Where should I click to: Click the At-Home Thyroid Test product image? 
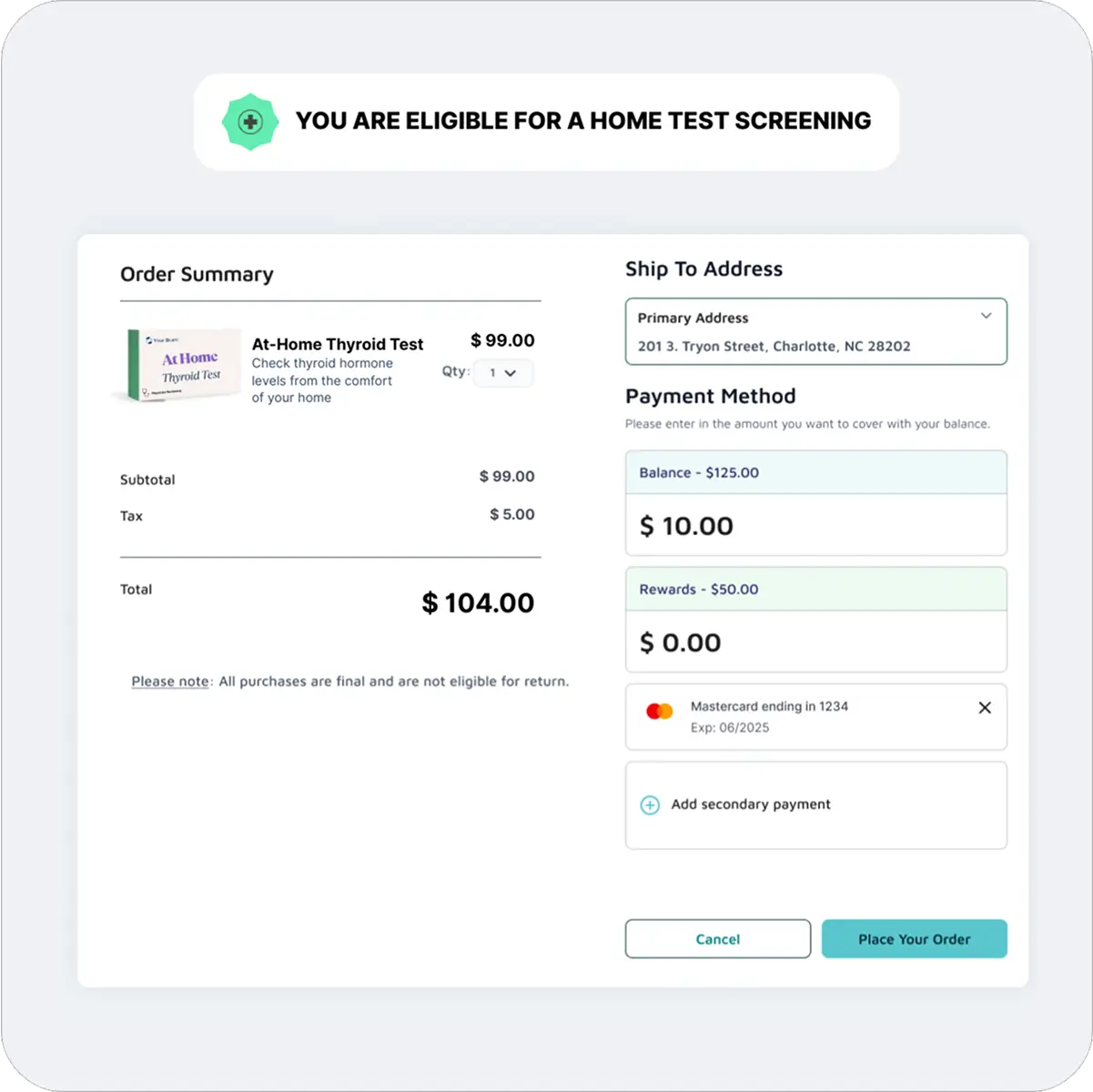178,365
